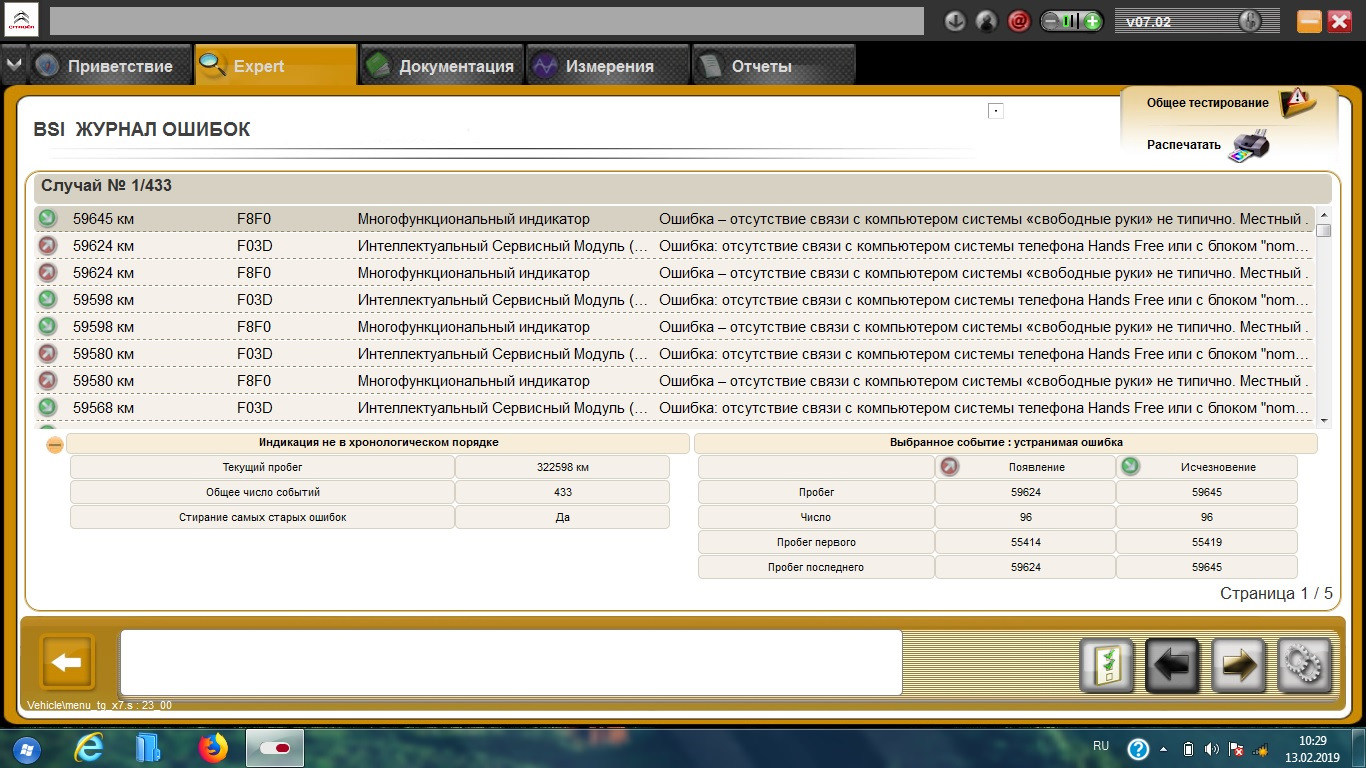Open the user profile icon in top bar
1366x768 pixels.
(987, 21)
